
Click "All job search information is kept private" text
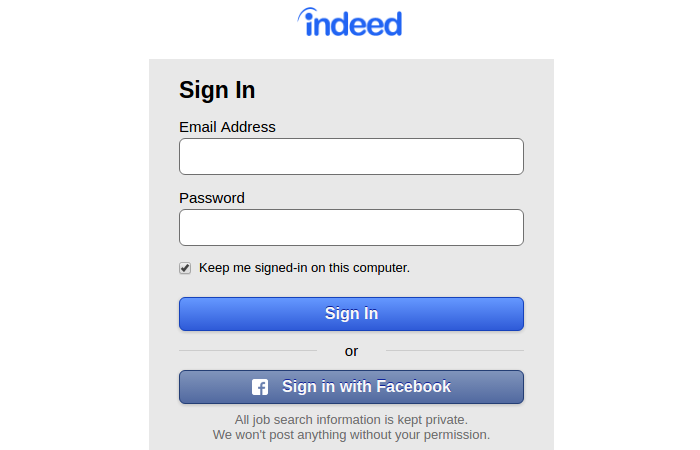[351, 420]
